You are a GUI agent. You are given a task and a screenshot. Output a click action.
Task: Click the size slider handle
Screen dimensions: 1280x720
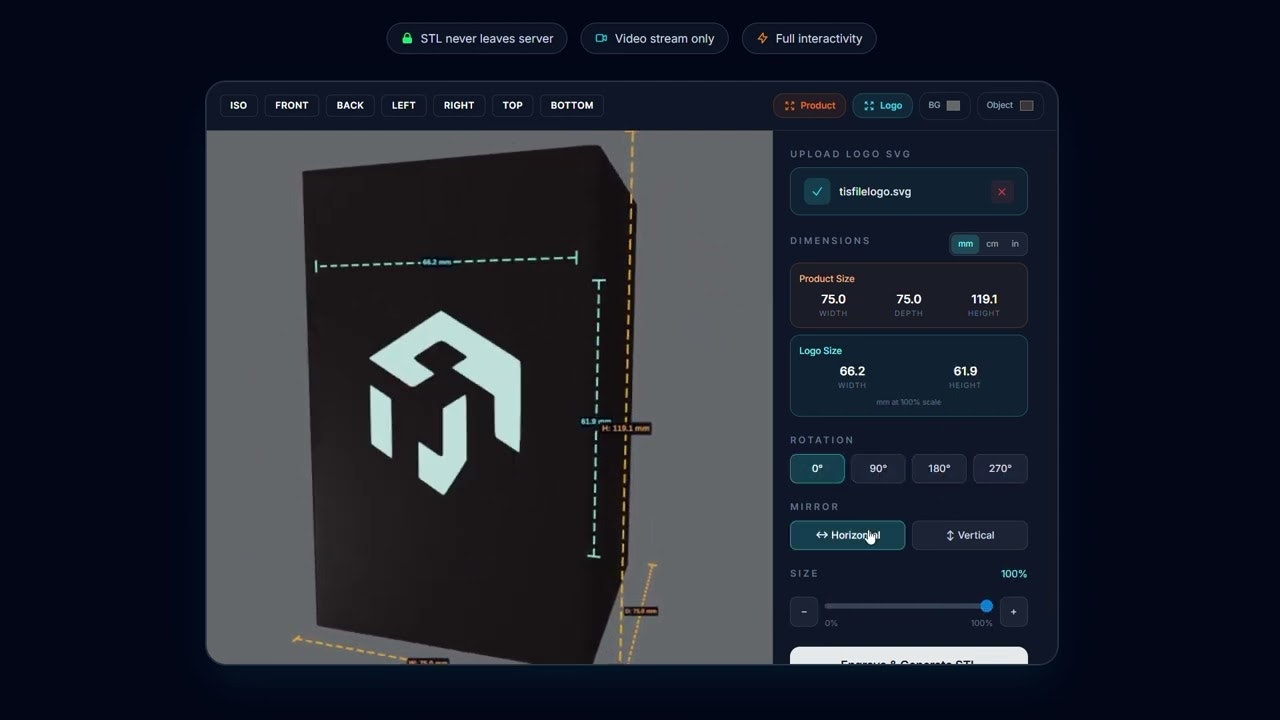click(987, 606)
